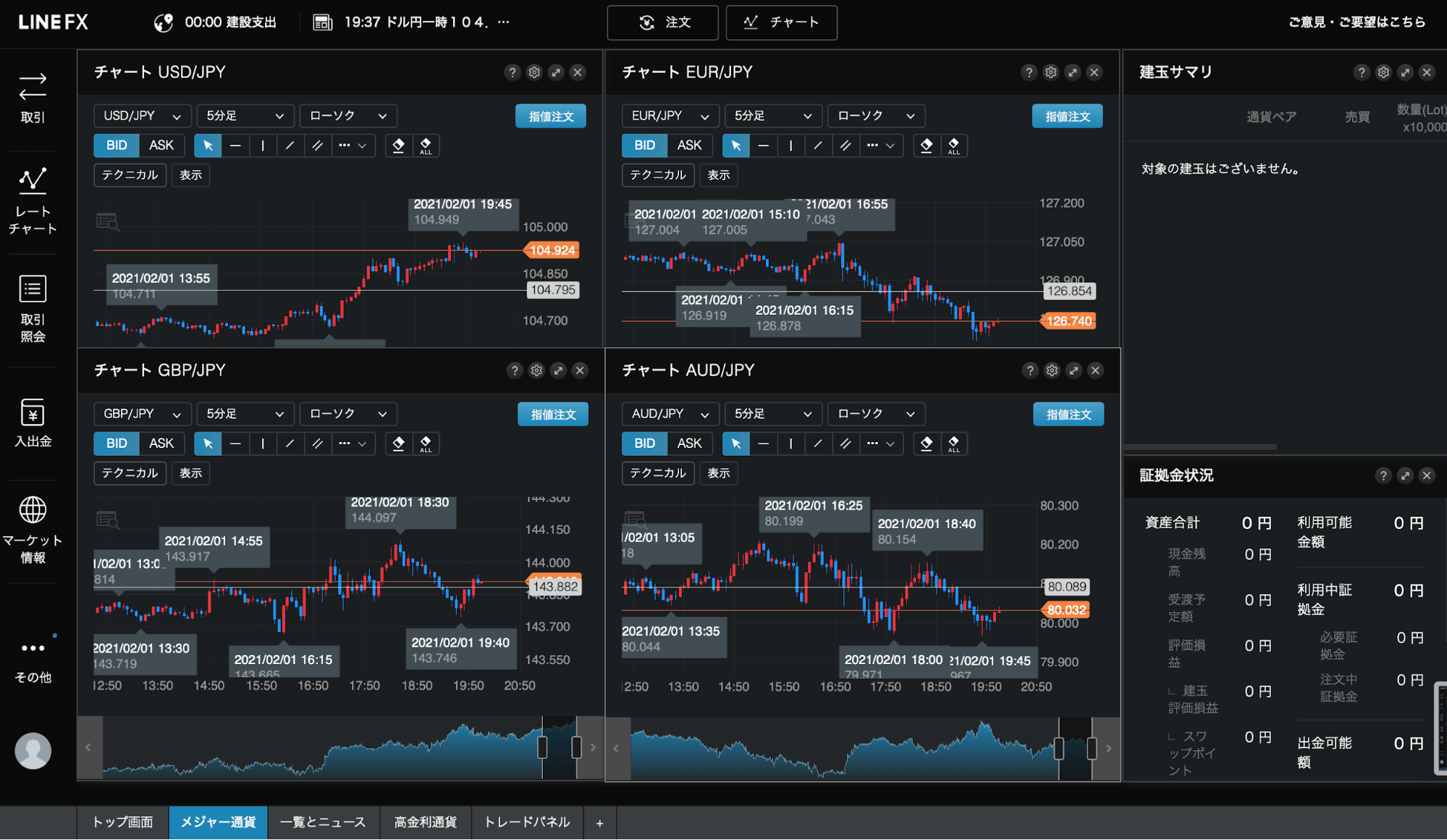Select the cursor pointer tool in EUR/JPY chart
The image size is (1447, 840).
click(736, 145)
